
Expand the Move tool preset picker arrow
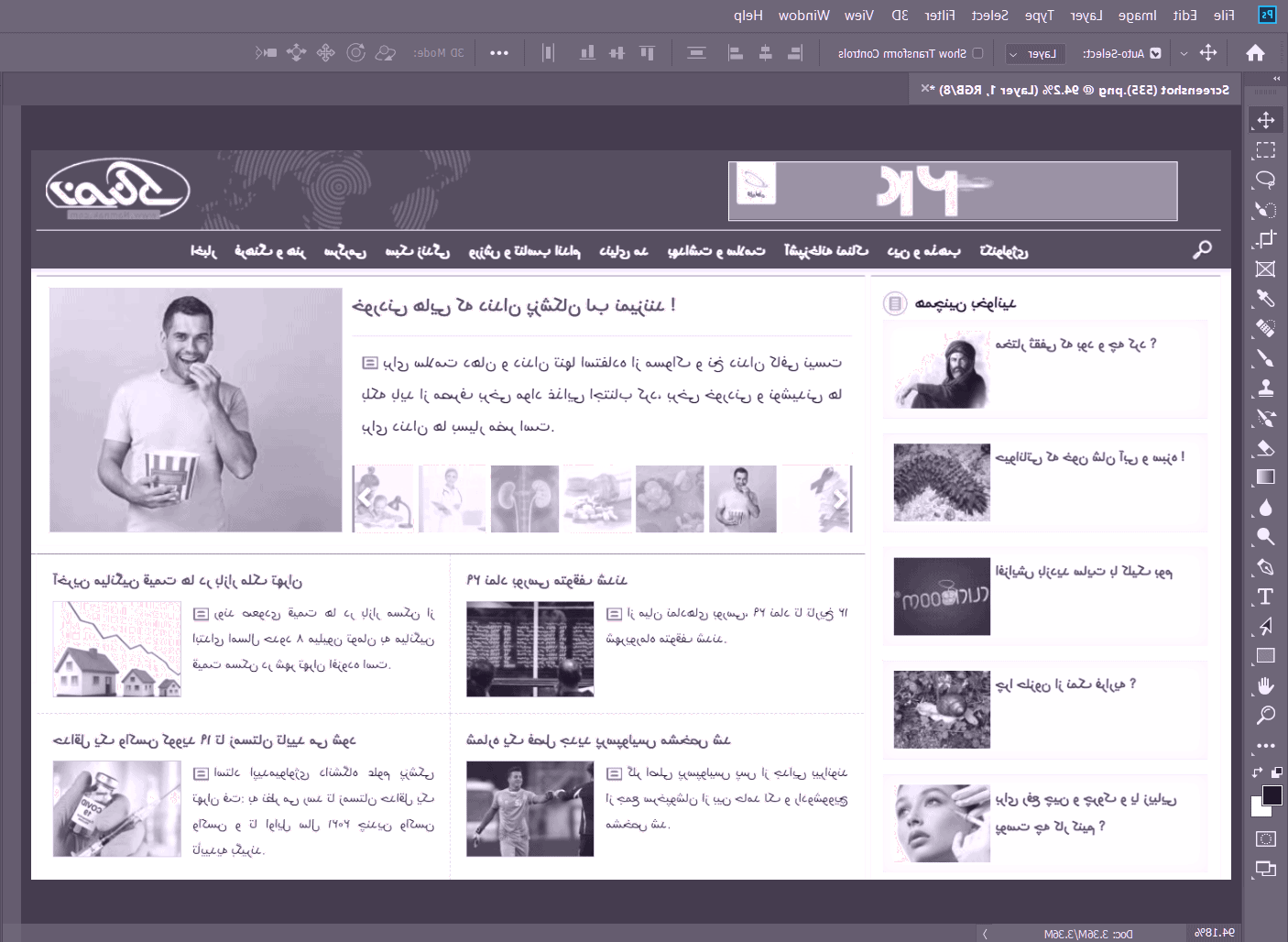[1184, 53]
